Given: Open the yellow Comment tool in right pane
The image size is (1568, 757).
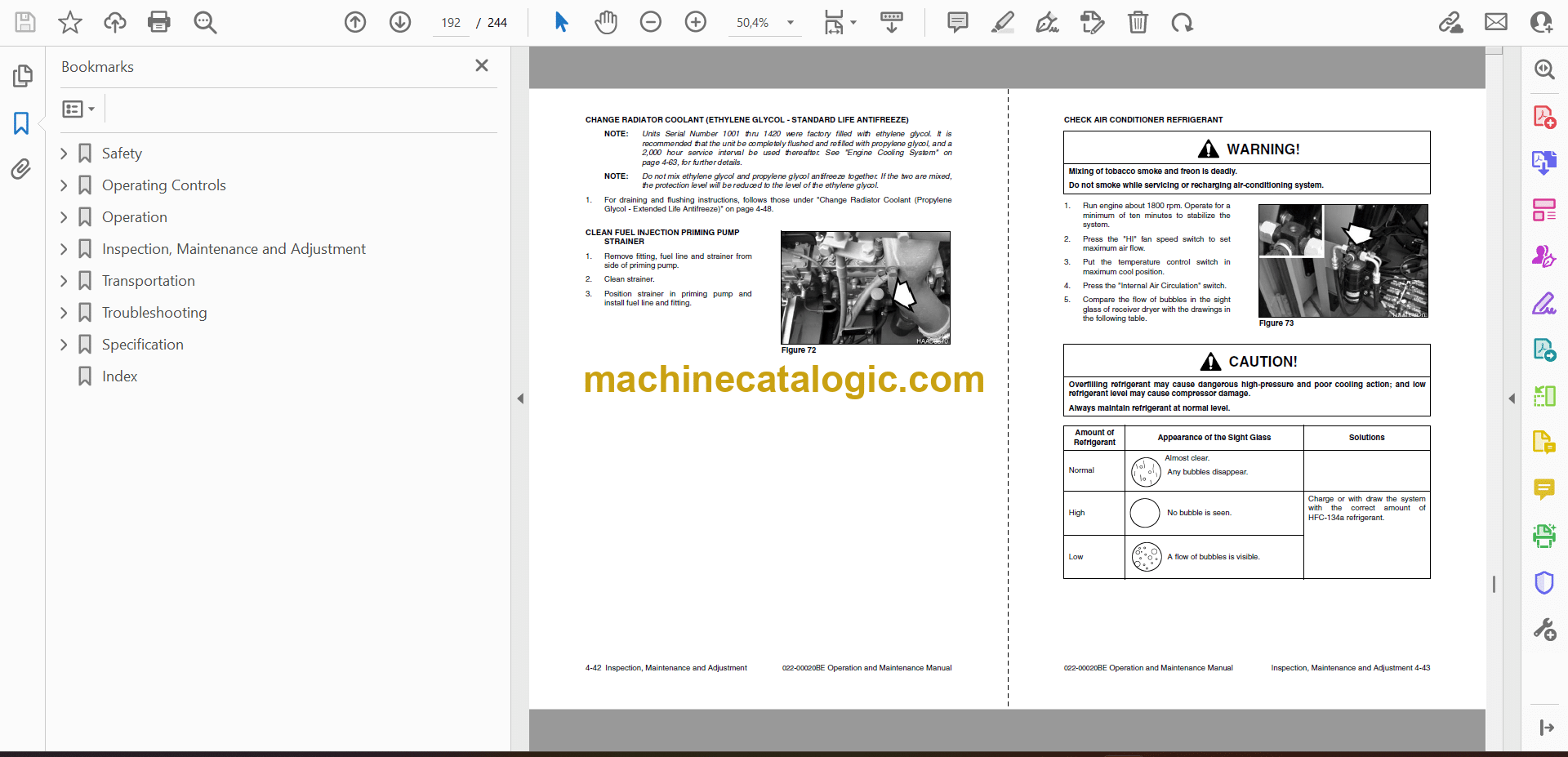Looking at the screenshot, I should (x=1544, y=490).
